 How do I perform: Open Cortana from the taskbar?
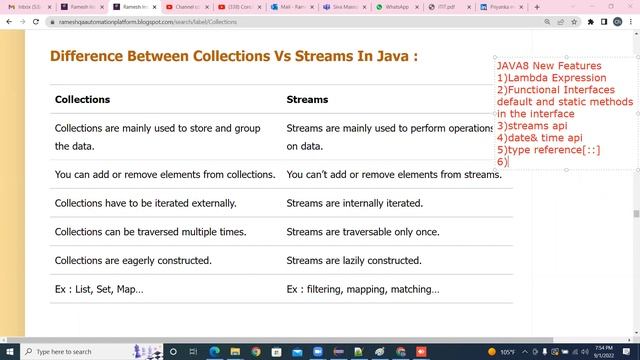[173, 351]
